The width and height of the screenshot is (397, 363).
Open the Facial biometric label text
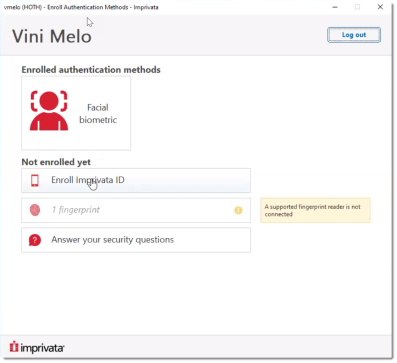click(x=98, y=114)
